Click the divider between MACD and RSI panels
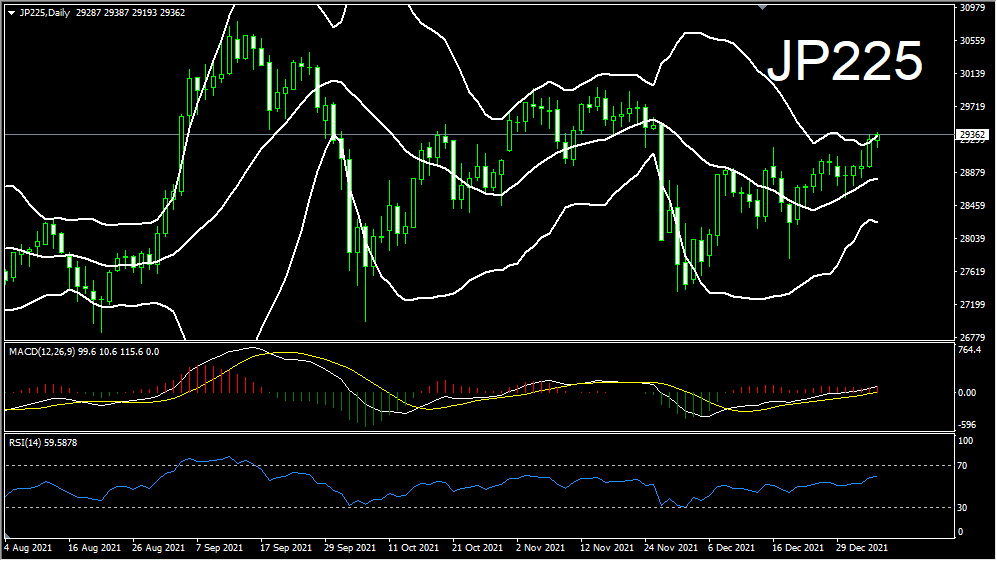This screenshot has width=997, height=561. click(x=480, y=432)
